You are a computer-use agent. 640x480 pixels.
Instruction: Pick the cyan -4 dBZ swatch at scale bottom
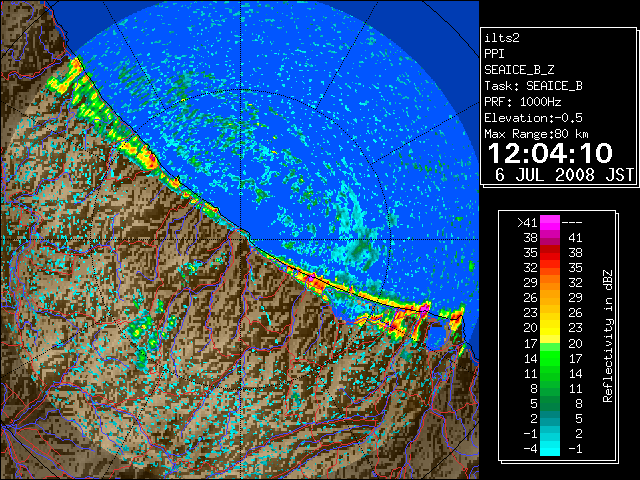pyautogui.click(x=550, y=449)
